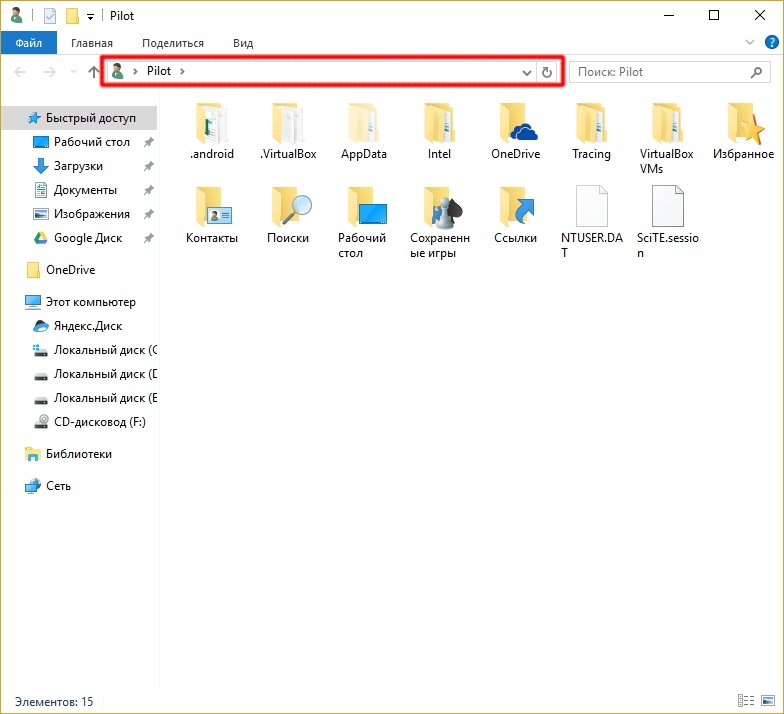Open the OneDrive folder icon in file pane
The height and width of the screenshot is (714, 784).
(516, 131)
